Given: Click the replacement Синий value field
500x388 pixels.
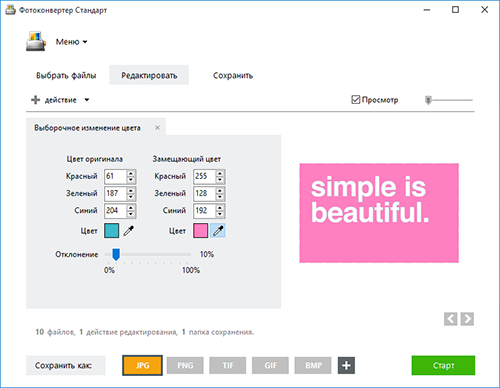Looking at the screenshot, I should [204, 211].
